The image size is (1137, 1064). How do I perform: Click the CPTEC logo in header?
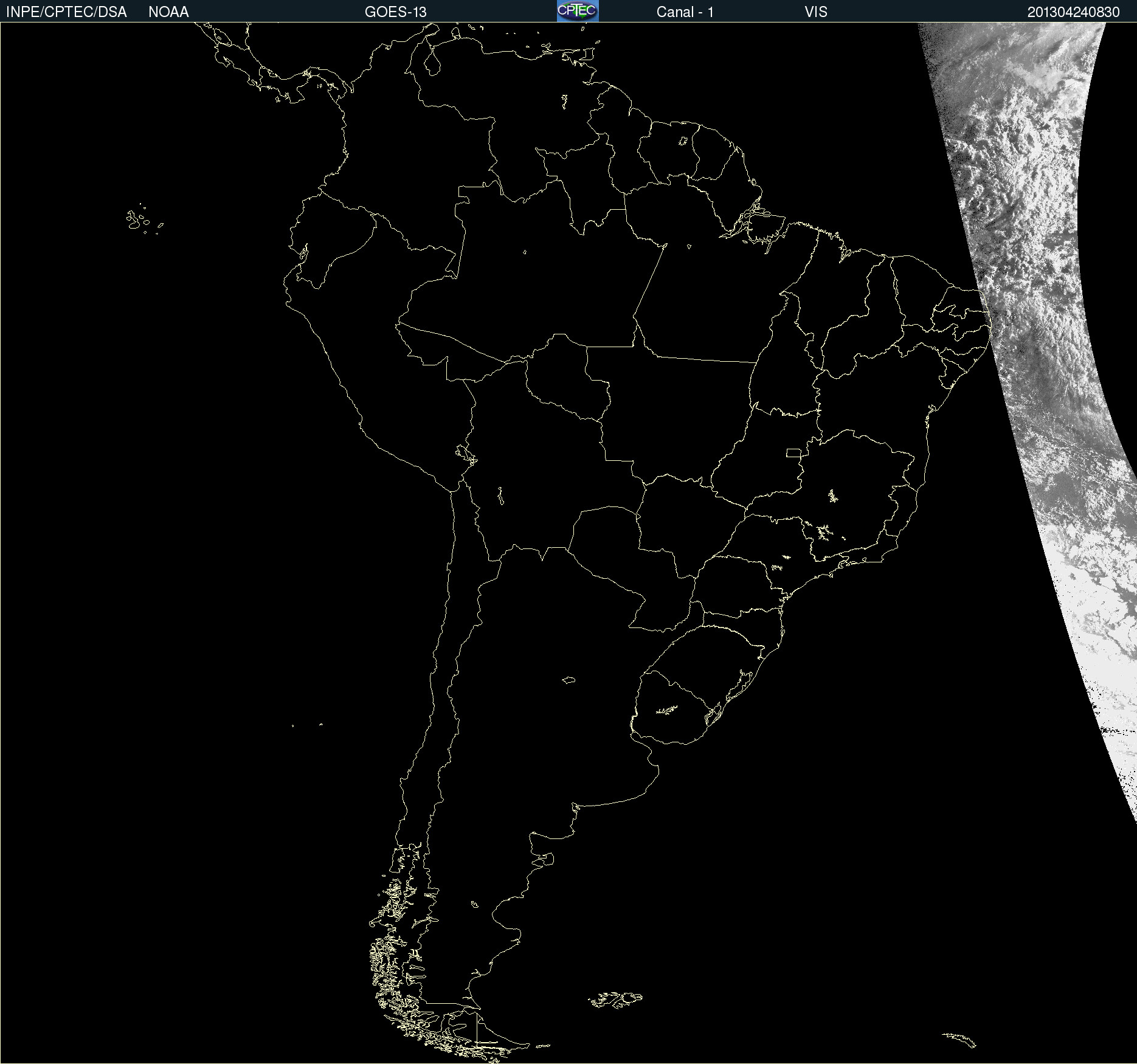(578, 11)
